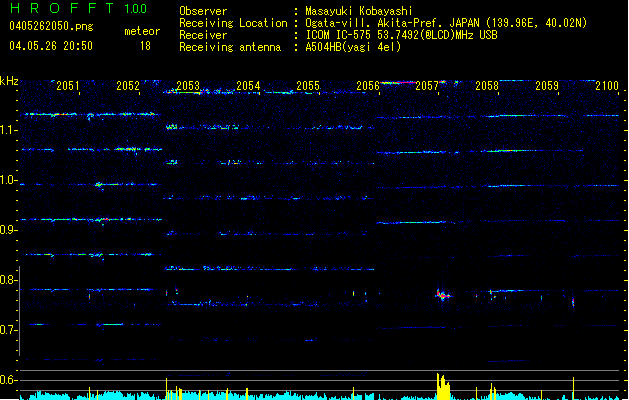
Task: Click time marker 2055
Action: pos(308,86)
